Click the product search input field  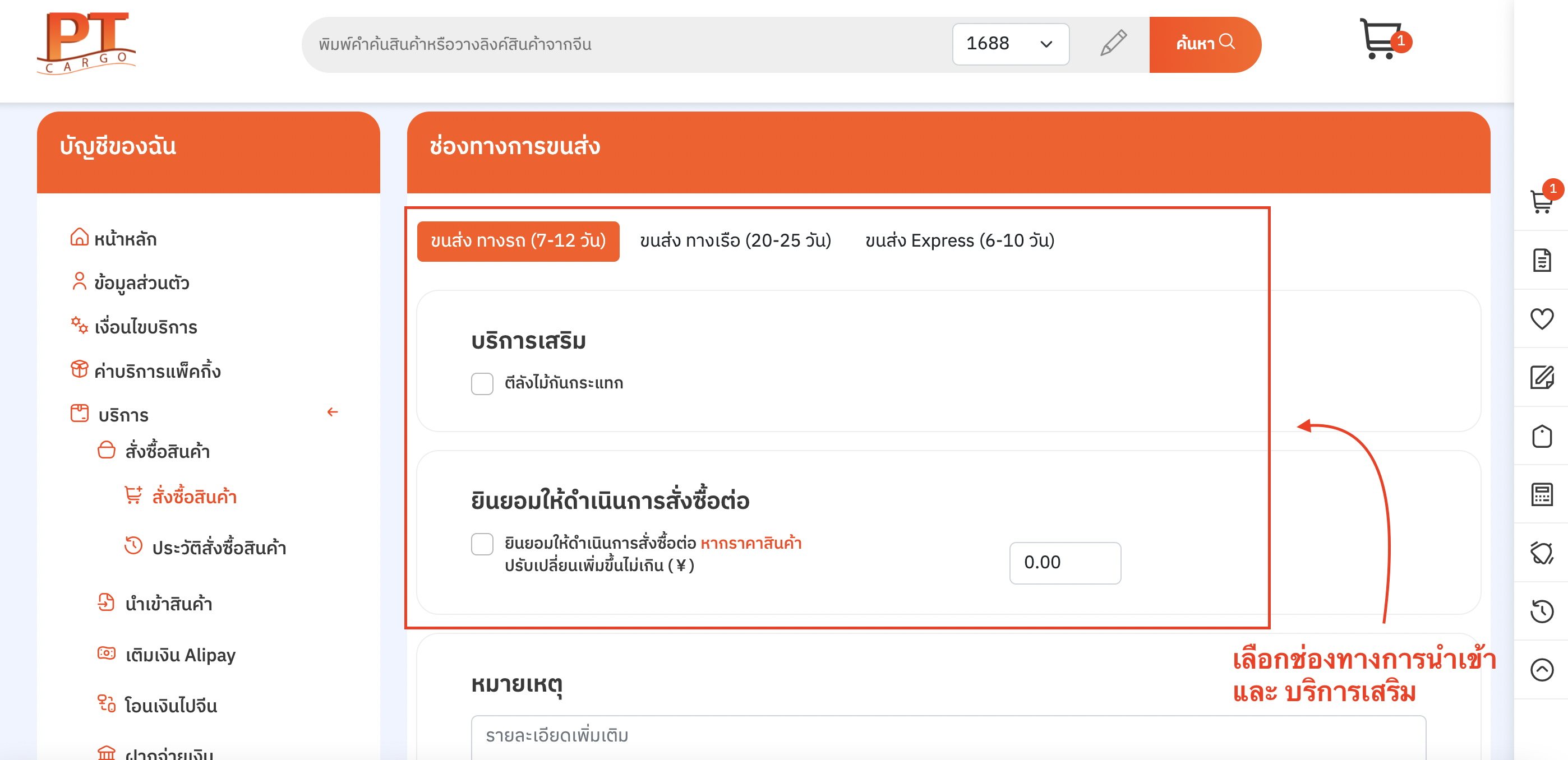pos(627,44)
